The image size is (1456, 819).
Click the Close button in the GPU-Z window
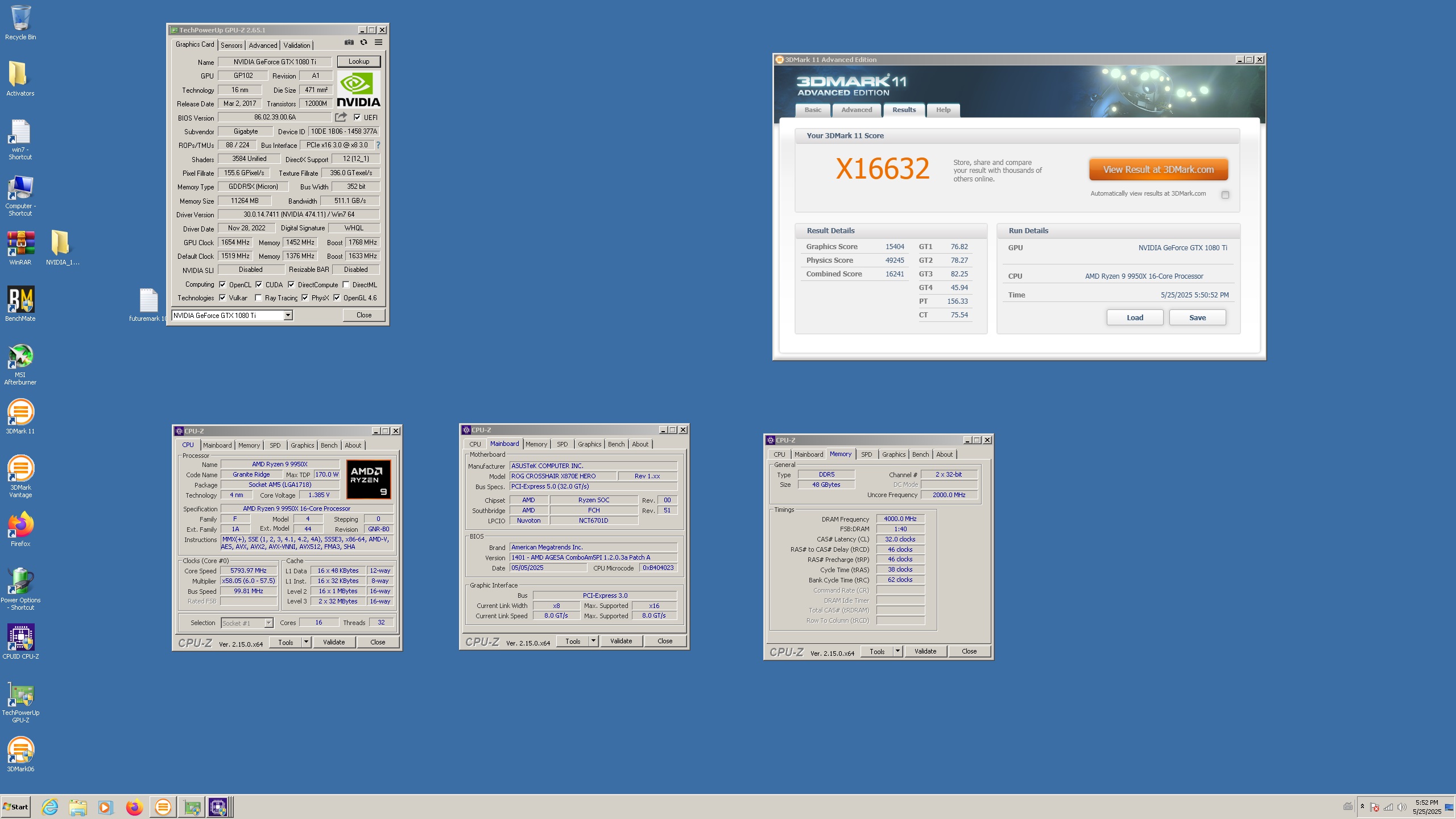[x=364, y=315]
